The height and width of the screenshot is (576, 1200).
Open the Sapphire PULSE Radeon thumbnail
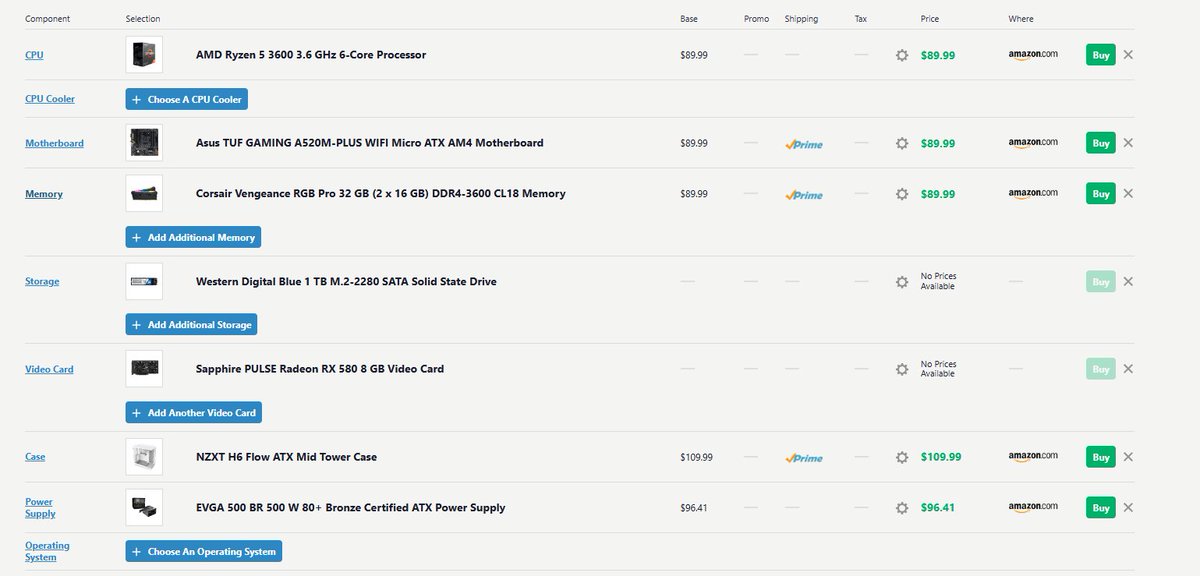(x=144, y=369)
